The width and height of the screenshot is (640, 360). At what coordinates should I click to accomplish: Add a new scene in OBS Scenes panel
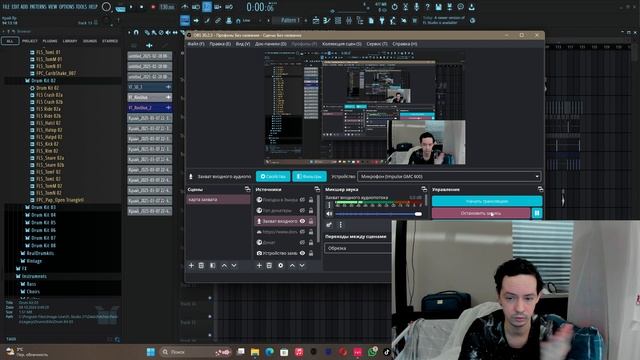tap(191, 265)
